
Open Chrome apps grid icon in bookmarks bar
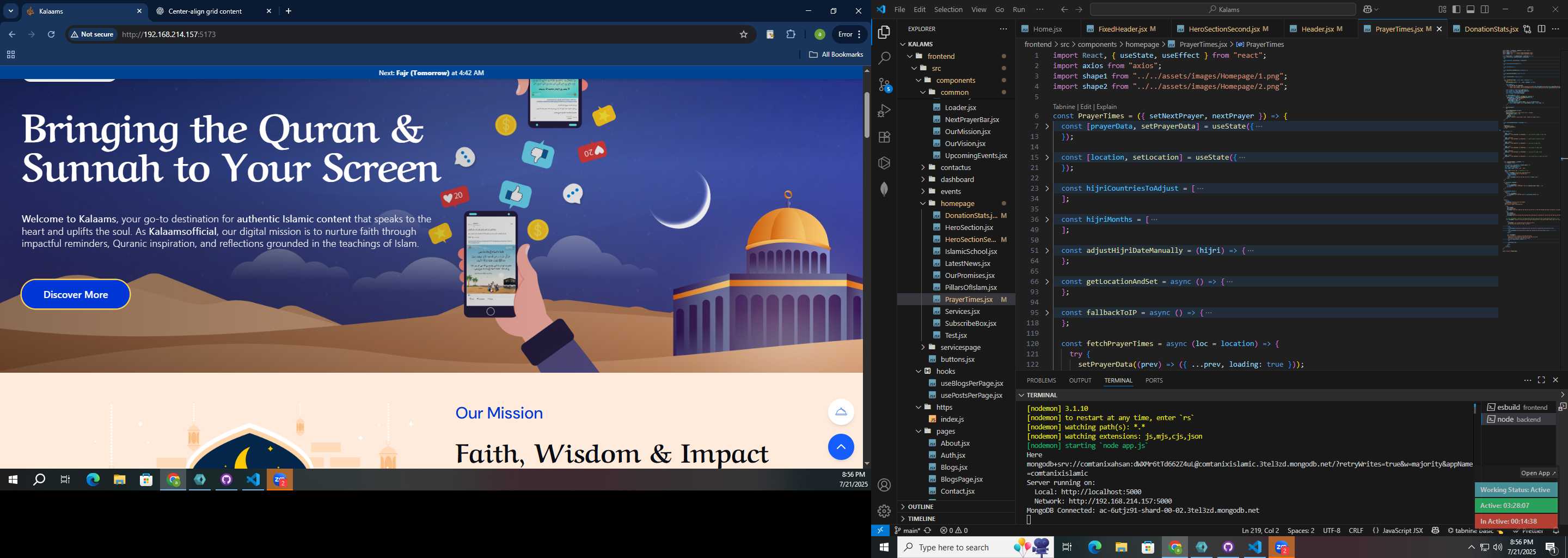point(10,55)
